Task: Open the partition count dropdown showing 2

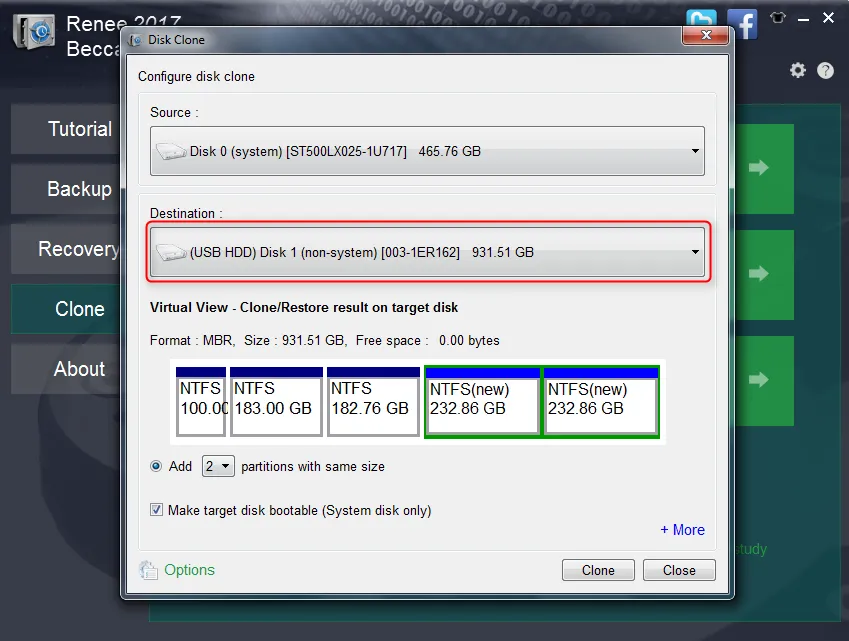Action: coord(218,466)
